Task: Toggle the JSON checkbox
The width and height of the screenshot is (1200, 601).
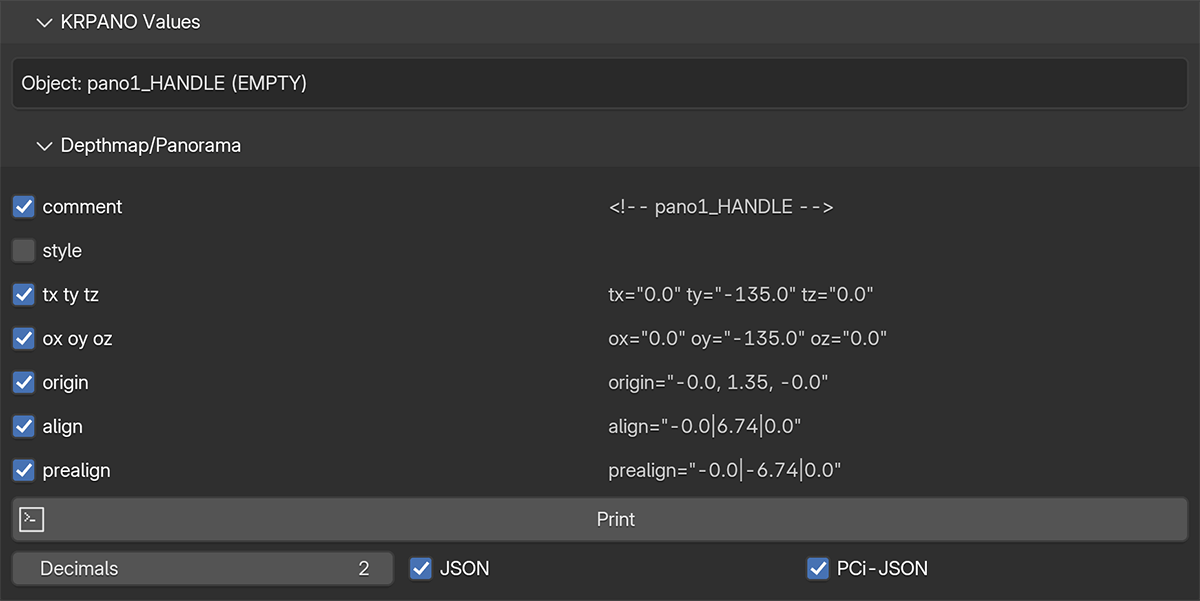Action: [x=421, y=569]
